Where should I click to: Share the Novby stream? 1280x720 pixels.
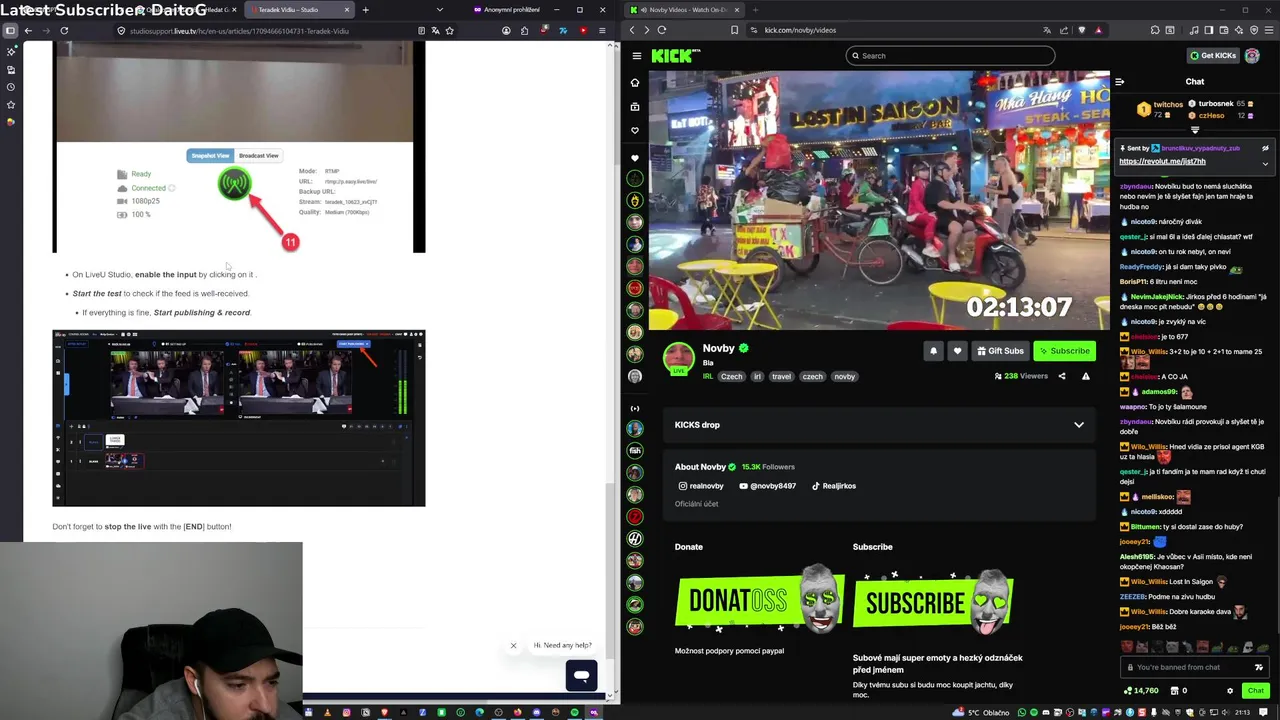pos(1062,376)
